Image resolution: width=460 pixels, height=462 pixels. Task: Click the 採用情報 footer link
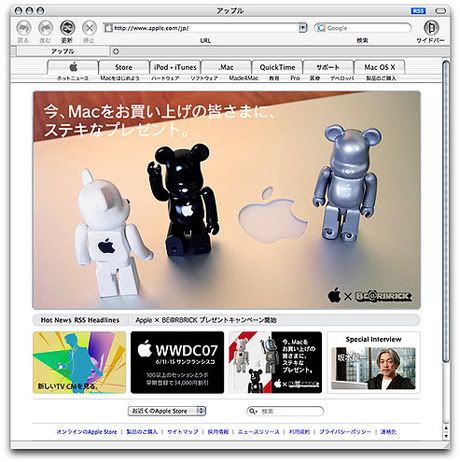click(x=218, y=432)
